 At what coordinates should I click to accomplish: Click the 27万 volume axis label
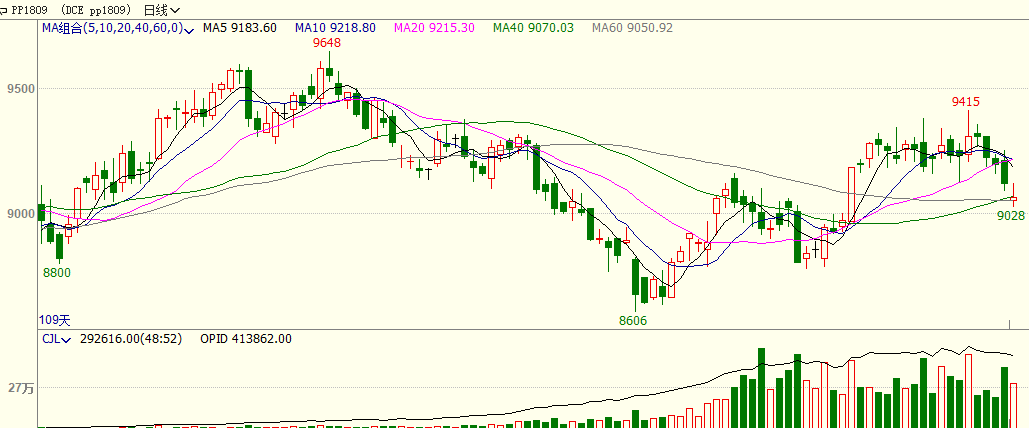click(21, 389)
